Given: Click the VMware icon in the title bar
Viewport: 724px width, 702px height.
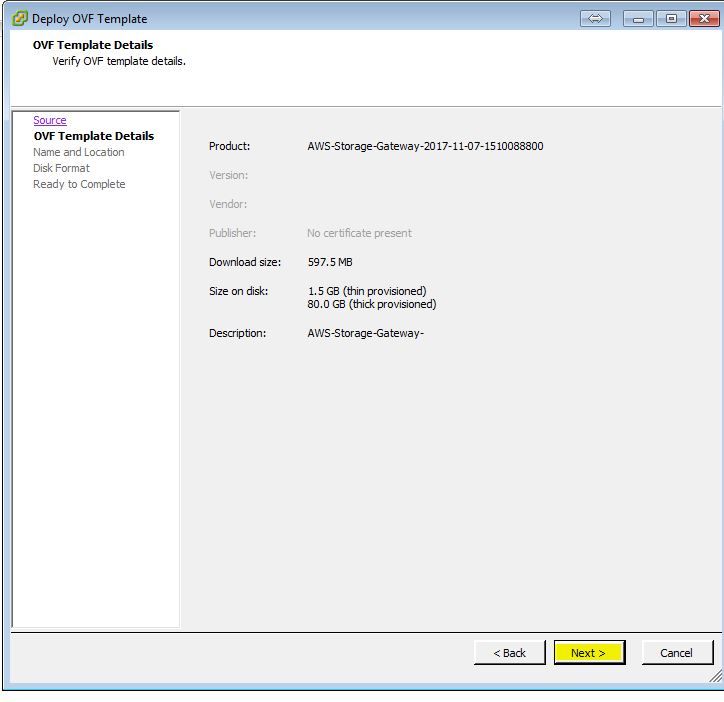Looking at the screenshot, I should [19, 18].
